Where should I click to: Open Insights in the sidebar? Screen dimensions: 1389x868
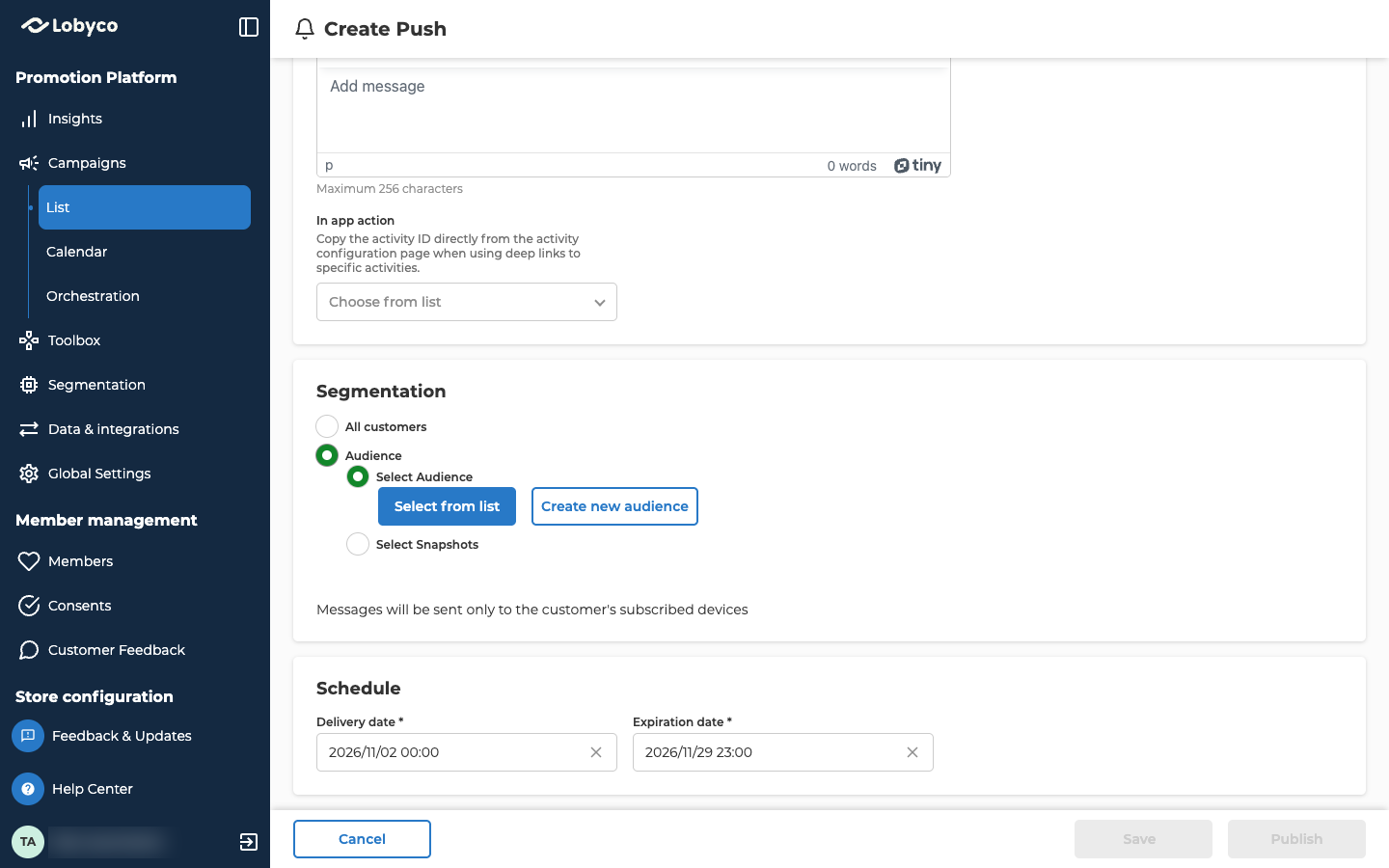pyautogui.click(x=135, y=119)
